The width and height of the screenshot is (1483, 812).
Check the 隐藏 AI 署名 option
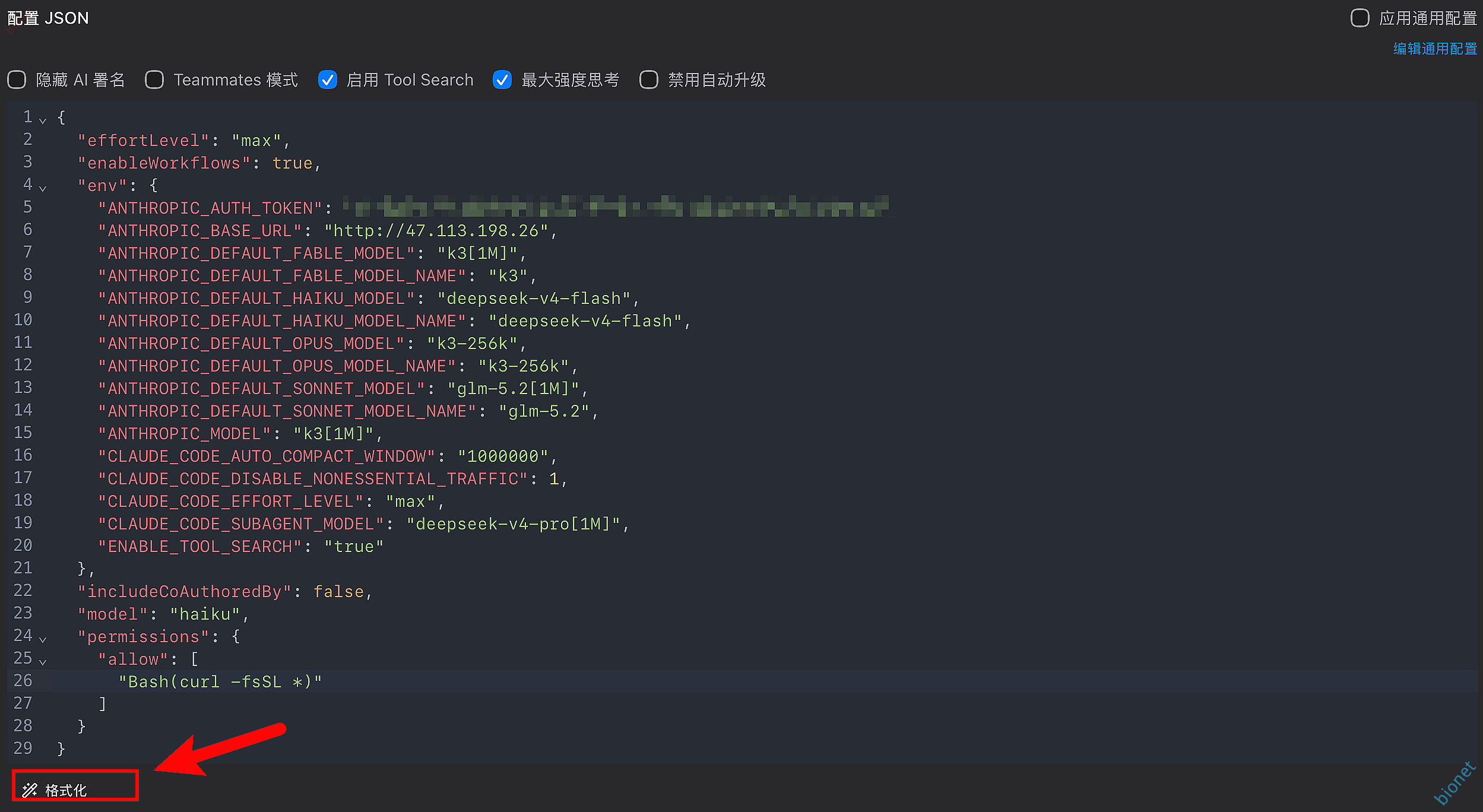[17, 80]
